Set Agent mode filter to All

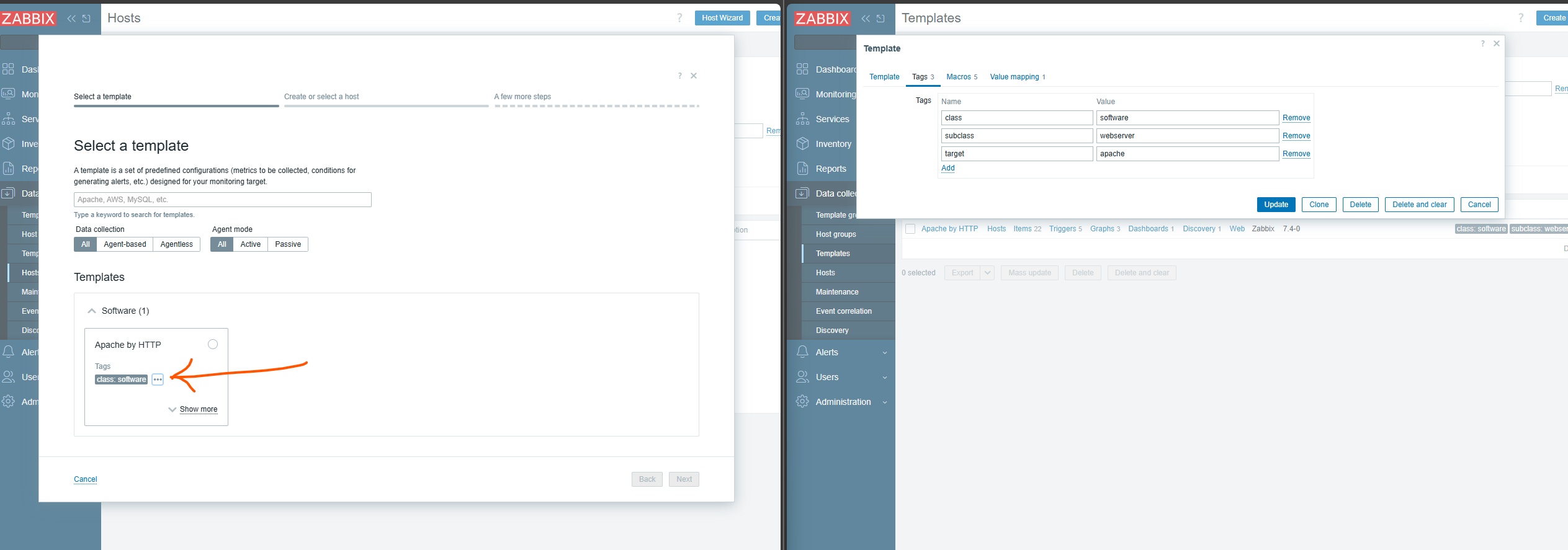point(222,244)
